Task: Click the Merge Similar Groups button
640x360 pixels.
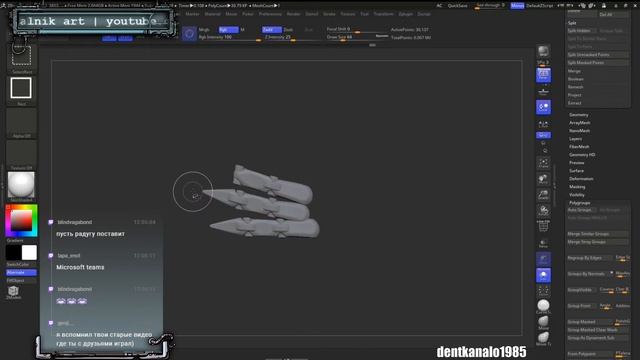Action: (598, 234)
